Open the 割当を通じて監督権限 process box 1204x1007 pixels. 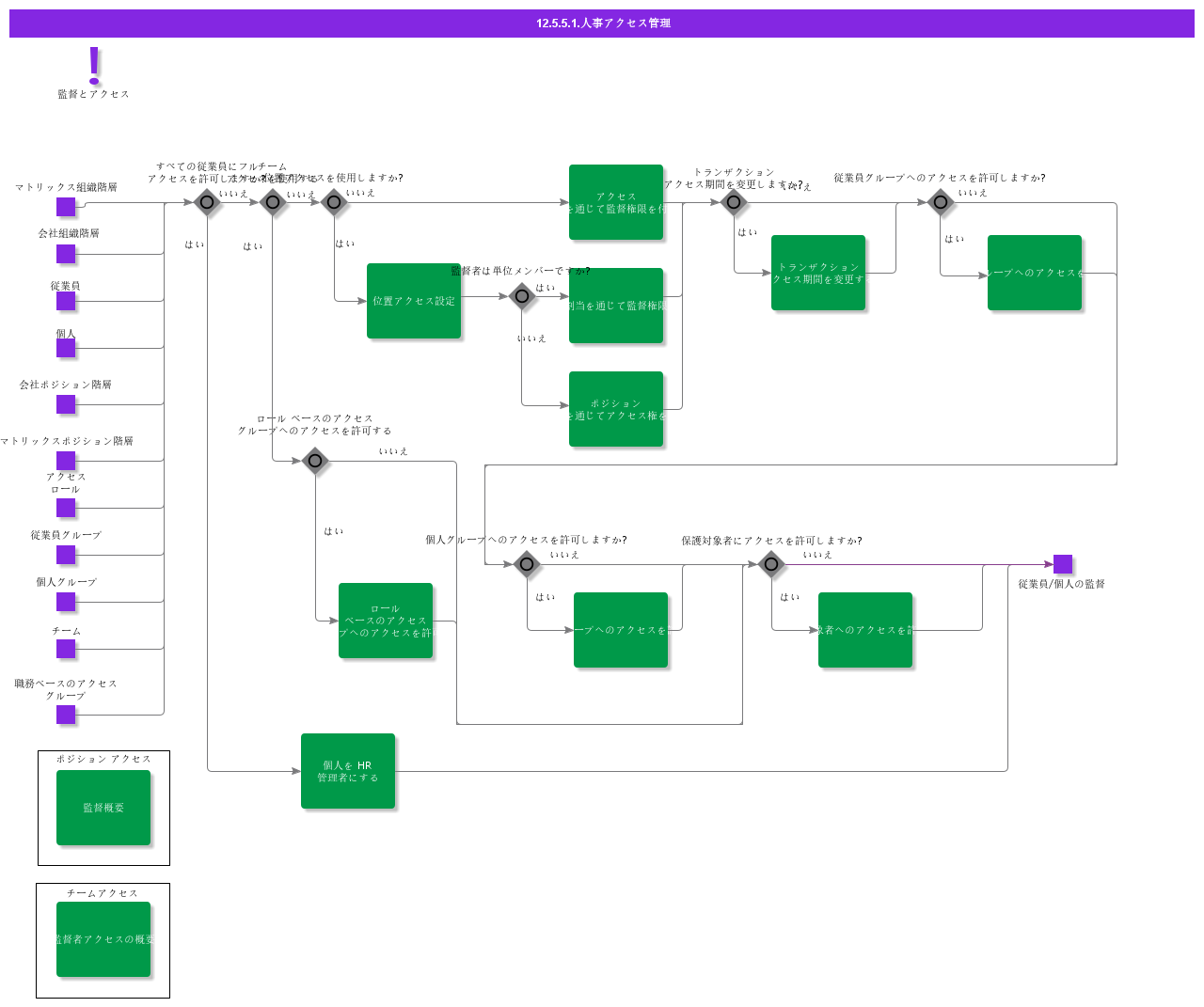tap(616, 306)
